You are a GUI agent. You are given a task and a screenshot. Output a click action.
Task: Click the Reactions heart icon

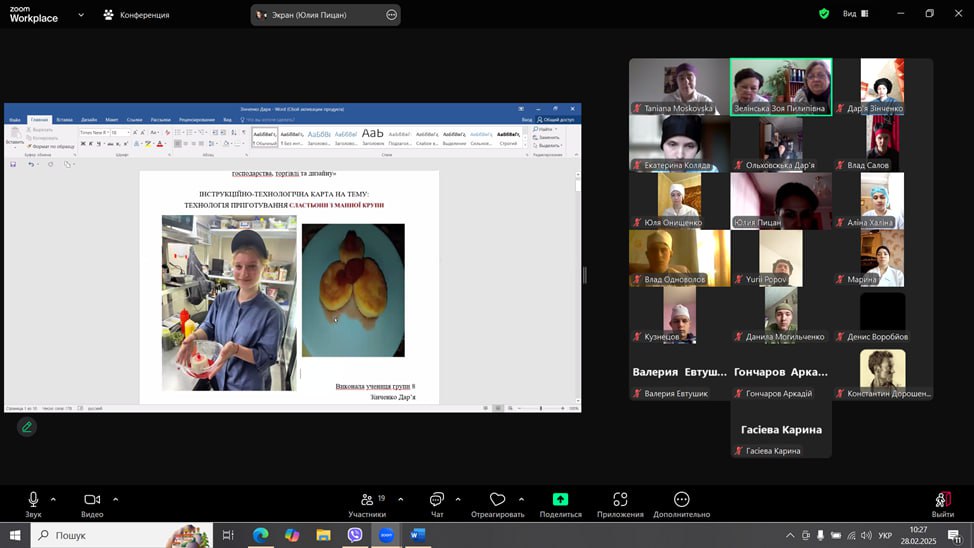pos(497,503)
